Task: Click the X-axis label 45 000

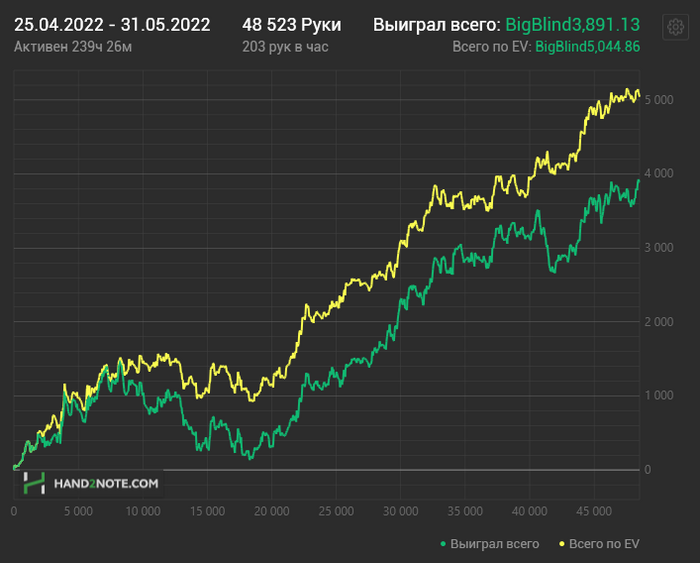Action: coord(594,511)
